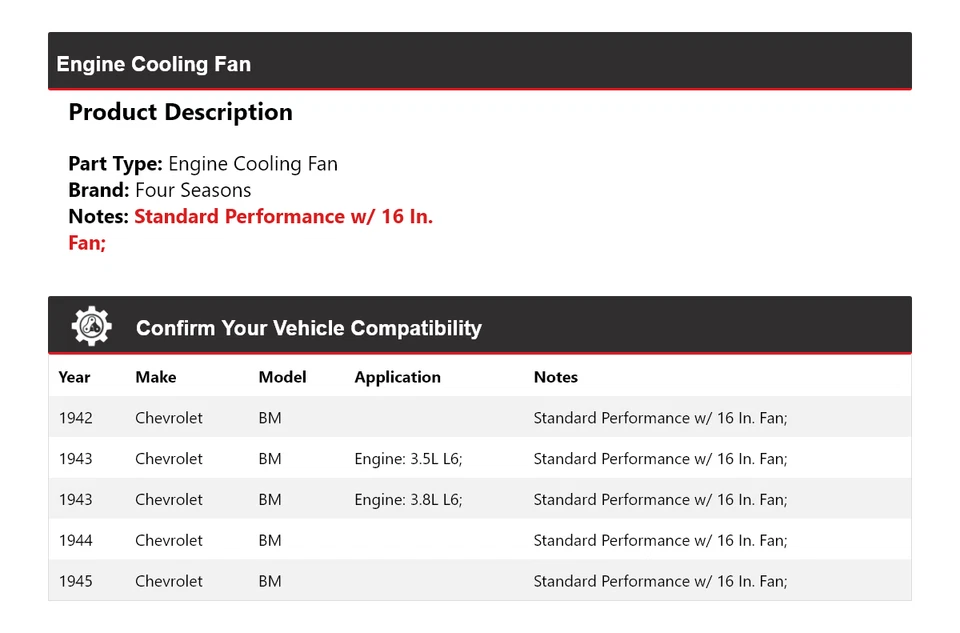Click the Make column header
The image size is (960, 633).
click(x=155, y=377)
